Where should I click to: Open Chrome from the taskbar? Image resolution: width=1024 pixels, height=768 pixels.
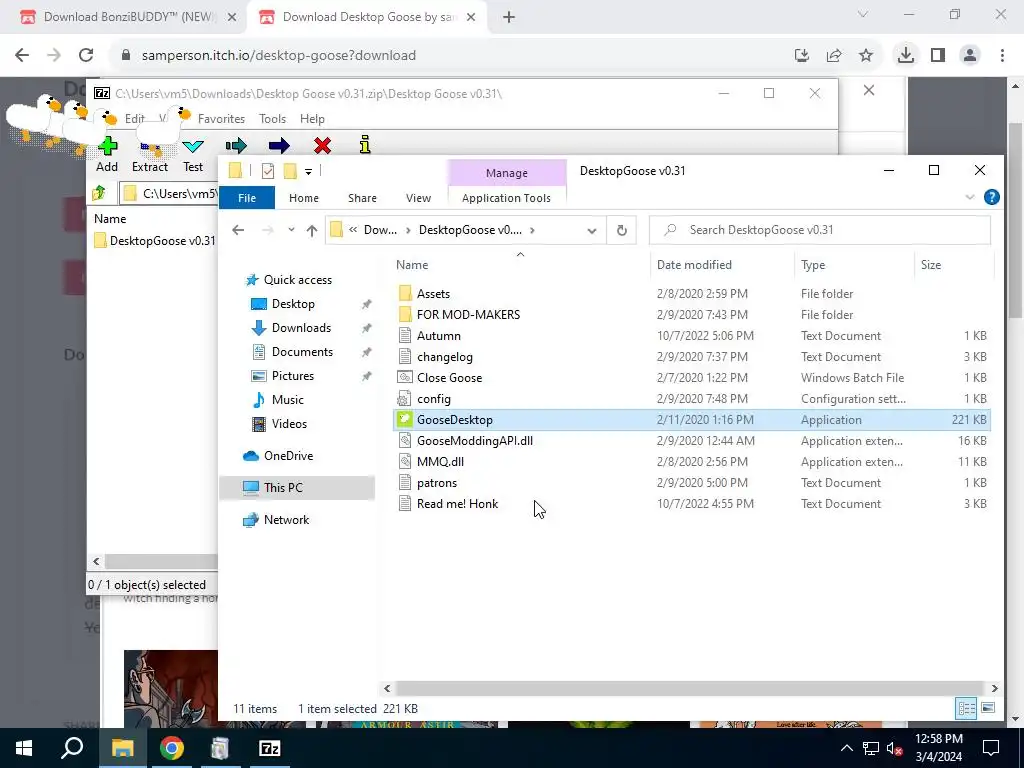click(172, 748)
